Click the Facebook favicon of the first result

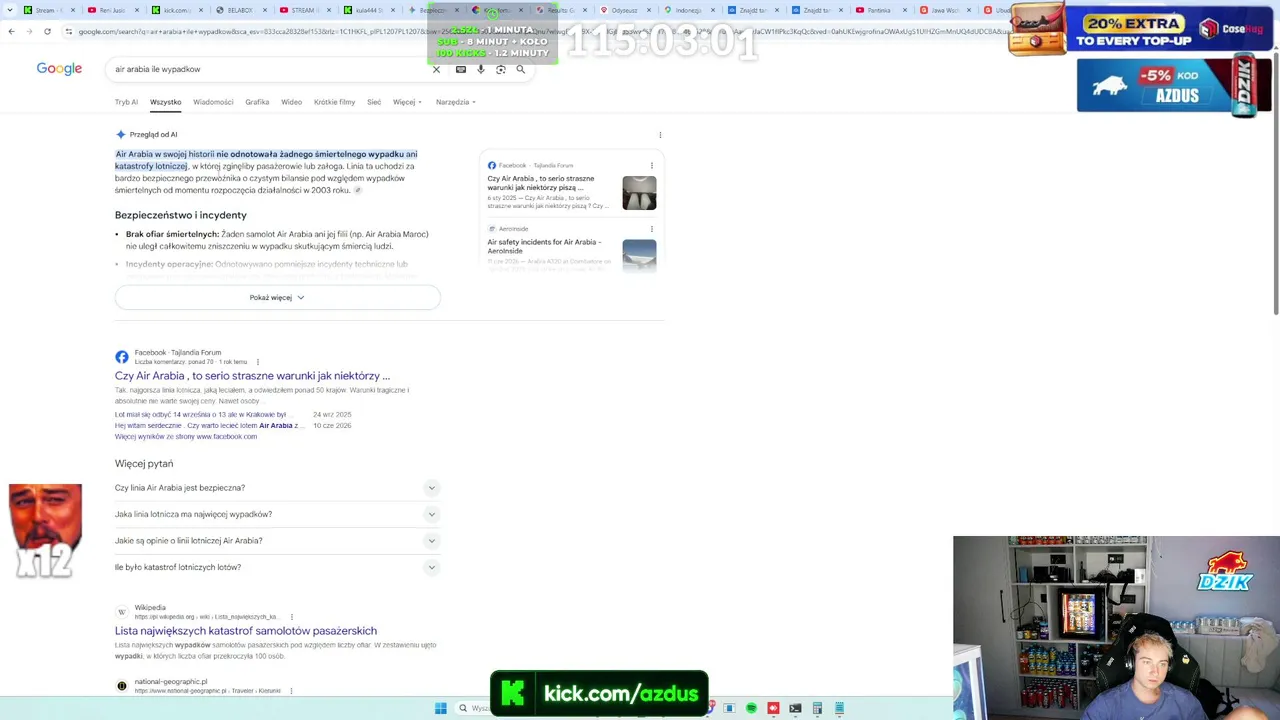click(121, 357)
